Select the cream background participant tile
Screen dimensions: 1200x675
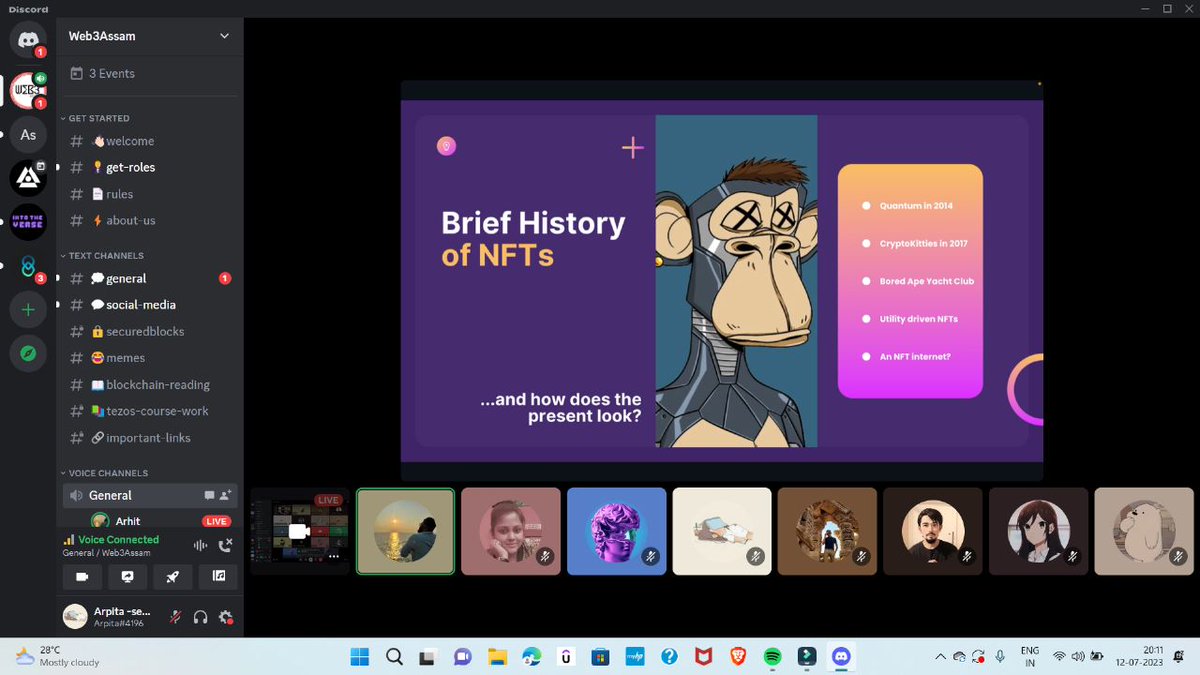tap(722, 531)
